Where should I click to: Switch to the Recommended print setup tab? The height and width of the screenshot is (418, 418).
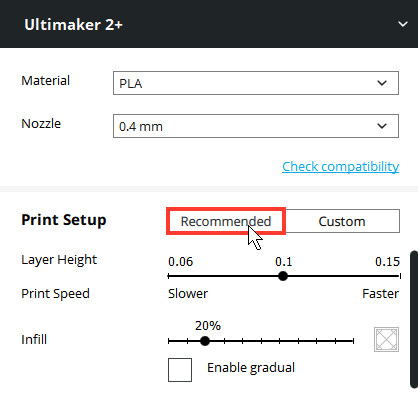[226, 221]
